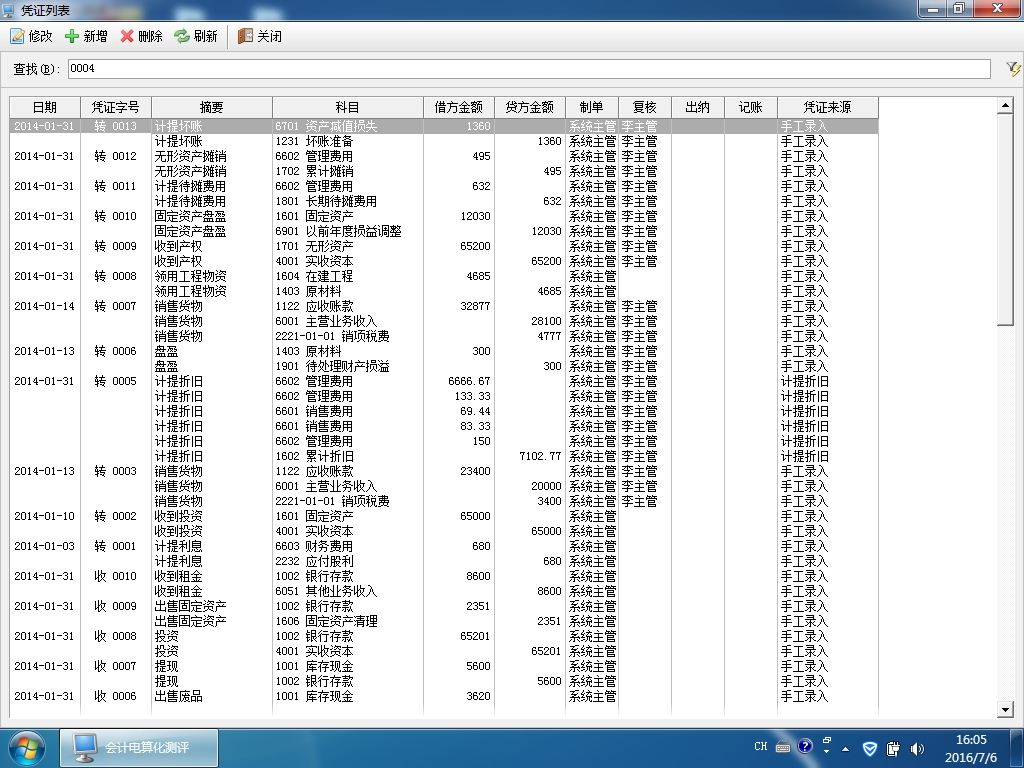The width and height of the screenshot is (1024, 768).
Task: Click the on-screen keyboard tray icon
Action: pyautogui.click(x=783, y=747)
